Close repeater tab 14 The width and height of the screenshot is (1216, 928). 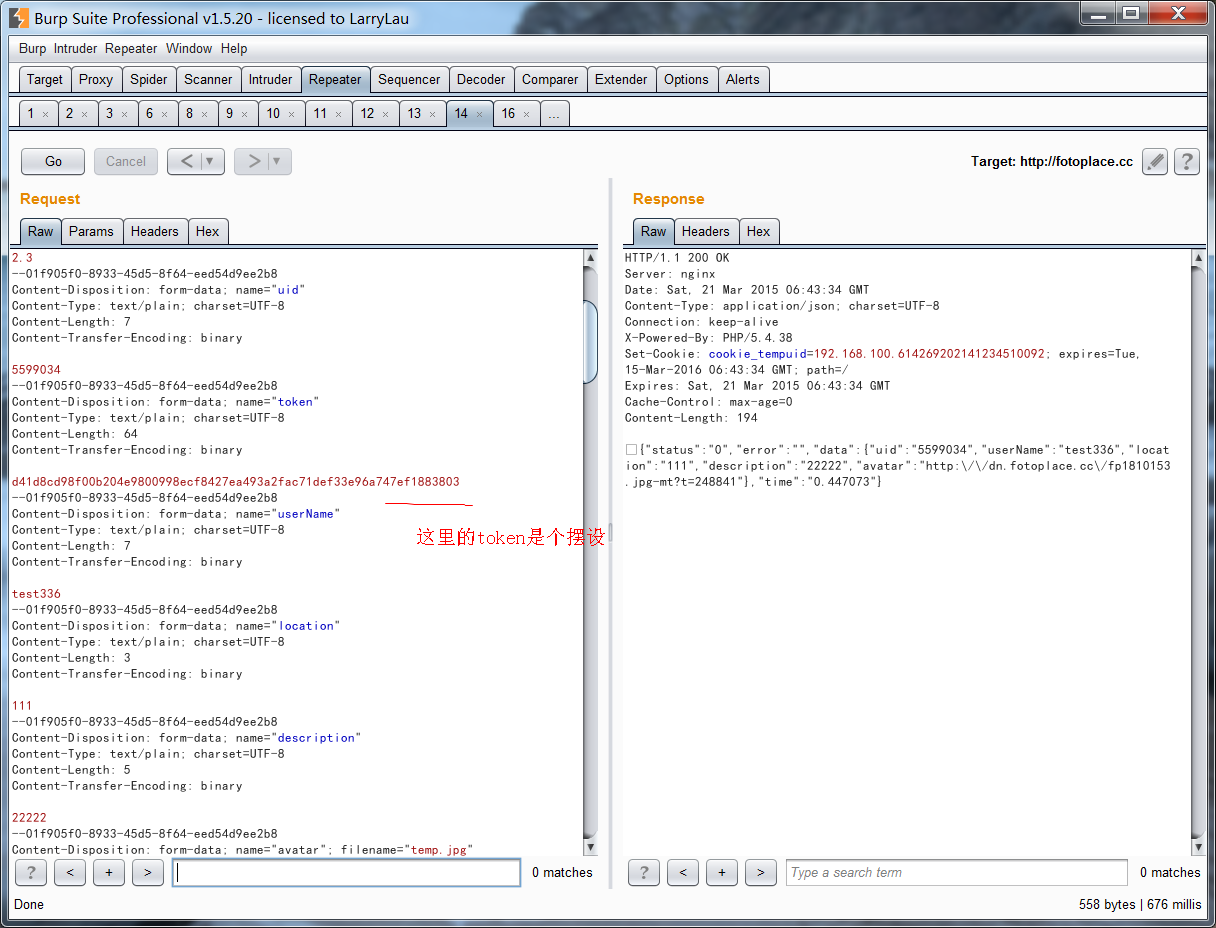click(479, 115)
